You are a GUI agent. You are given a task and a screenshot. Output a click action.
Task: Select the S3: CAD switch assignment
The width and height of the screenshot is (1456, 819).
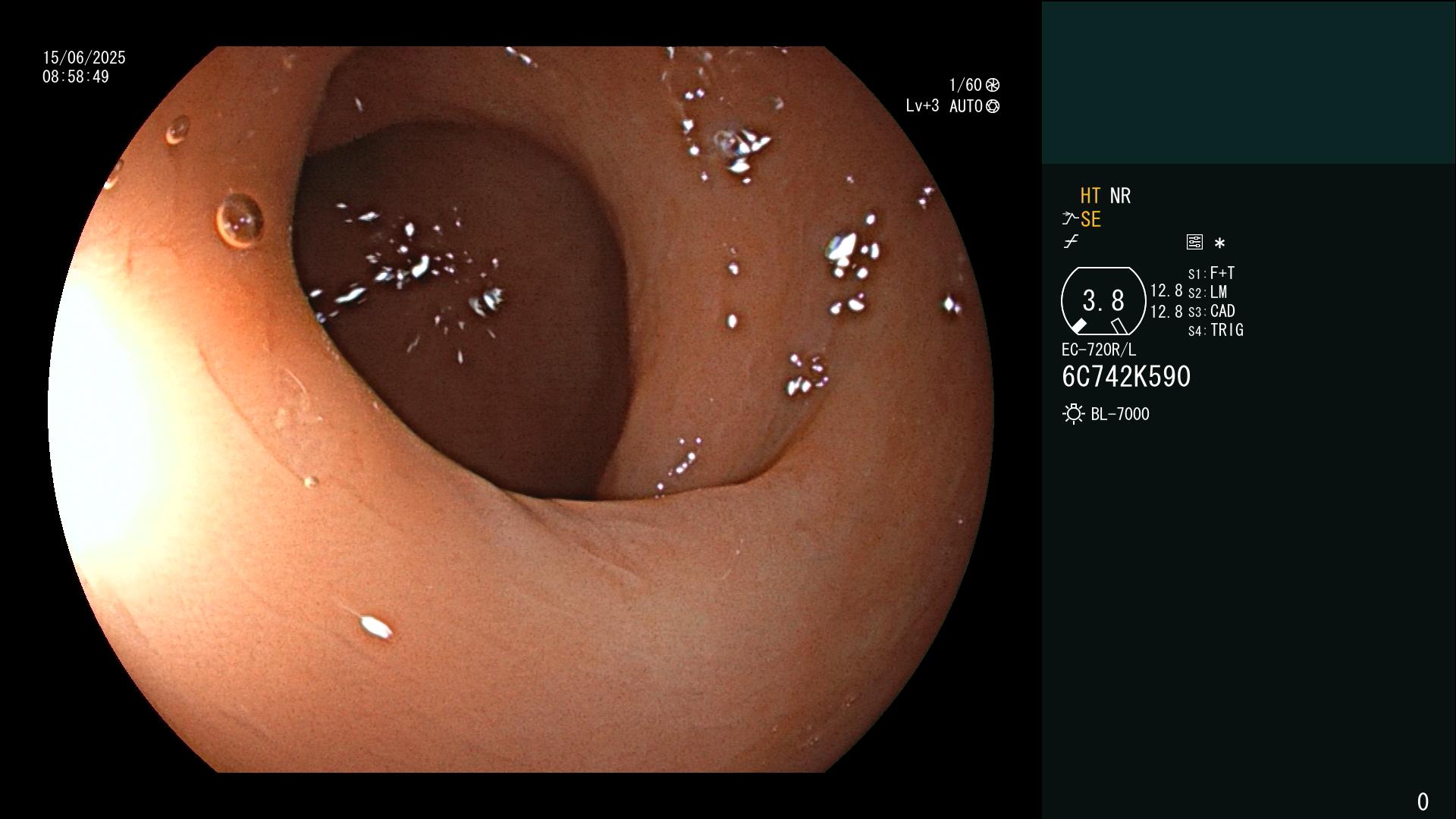tap(1211, 311)
